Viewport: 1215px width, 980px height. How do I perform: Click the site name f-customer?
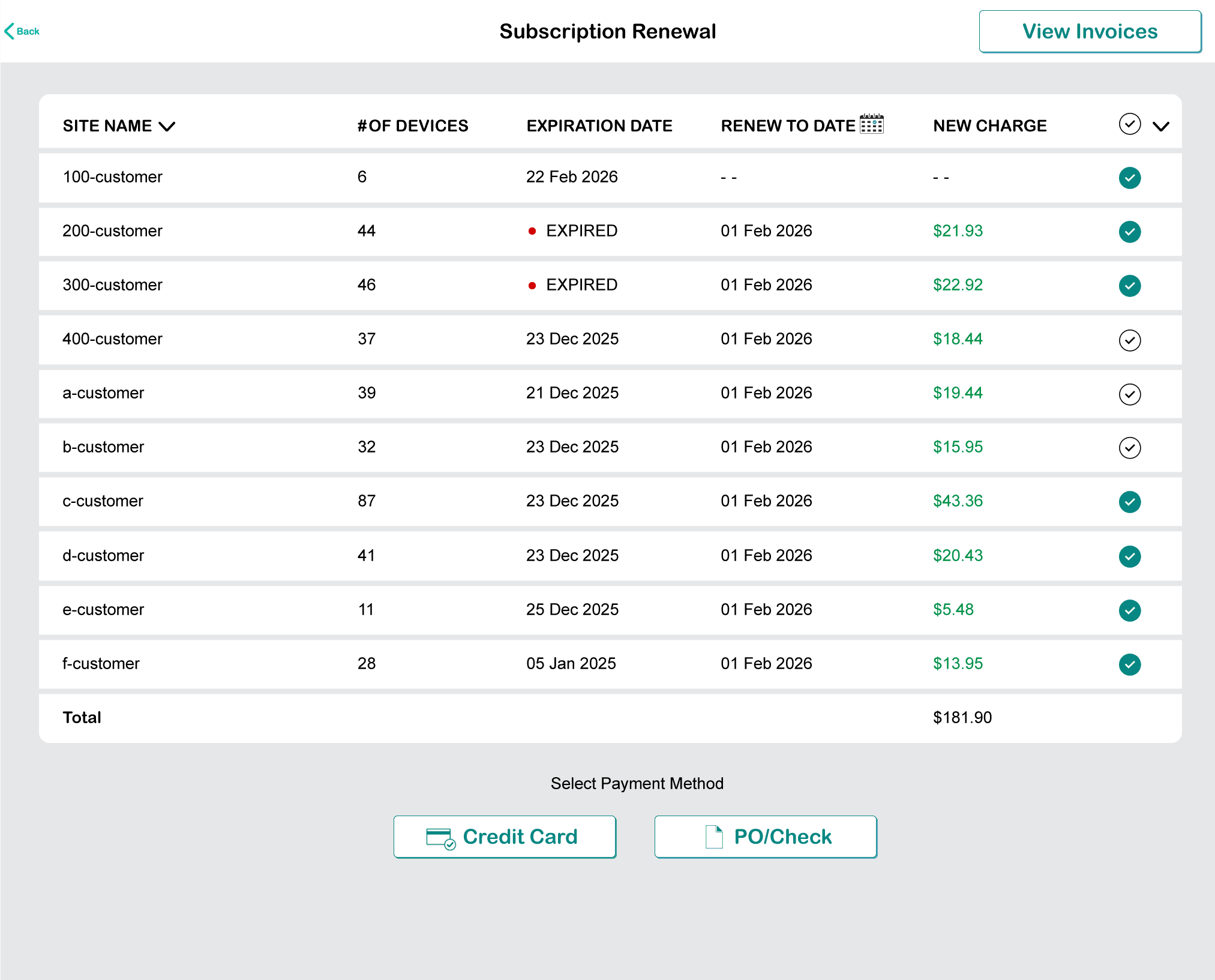pos(101,664)
